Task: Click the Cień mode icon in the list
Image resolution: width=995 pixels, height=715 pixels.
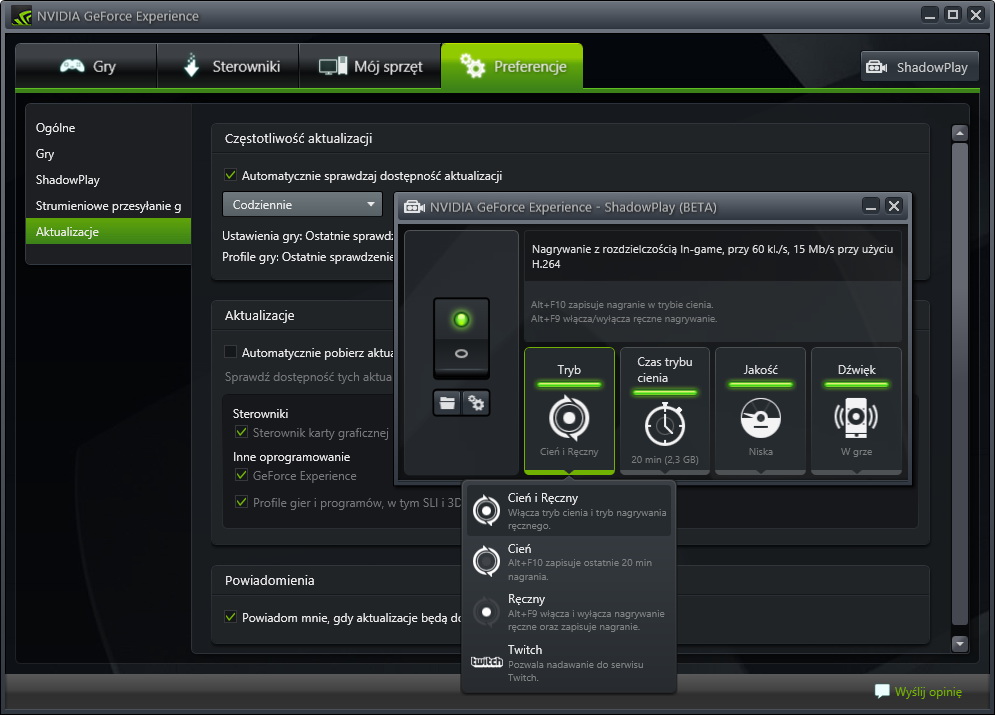Action: (487, 561)
